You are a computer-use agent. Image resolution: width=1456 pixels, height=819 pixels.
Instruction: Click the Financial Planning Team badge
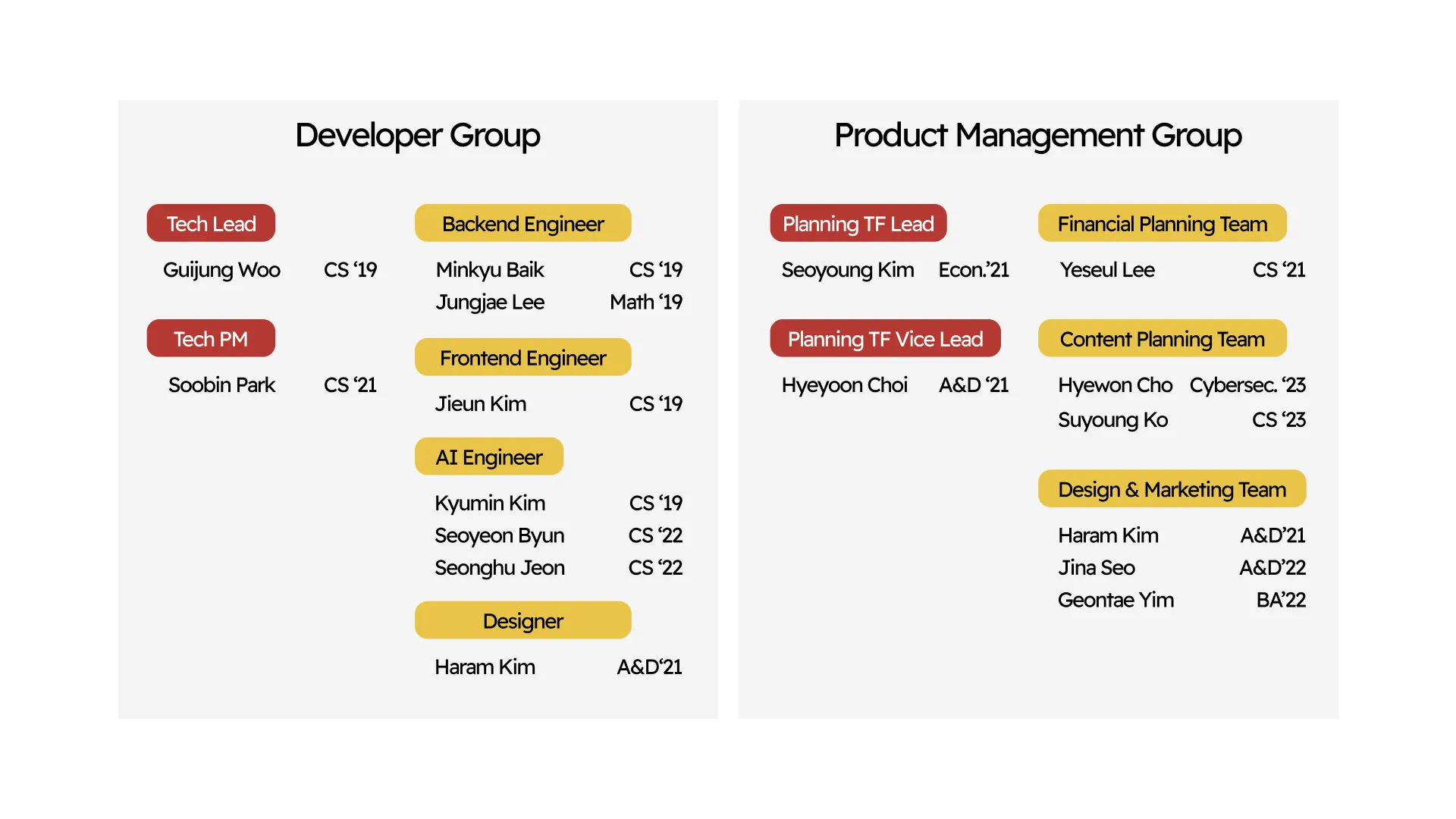coord(1162,224)
